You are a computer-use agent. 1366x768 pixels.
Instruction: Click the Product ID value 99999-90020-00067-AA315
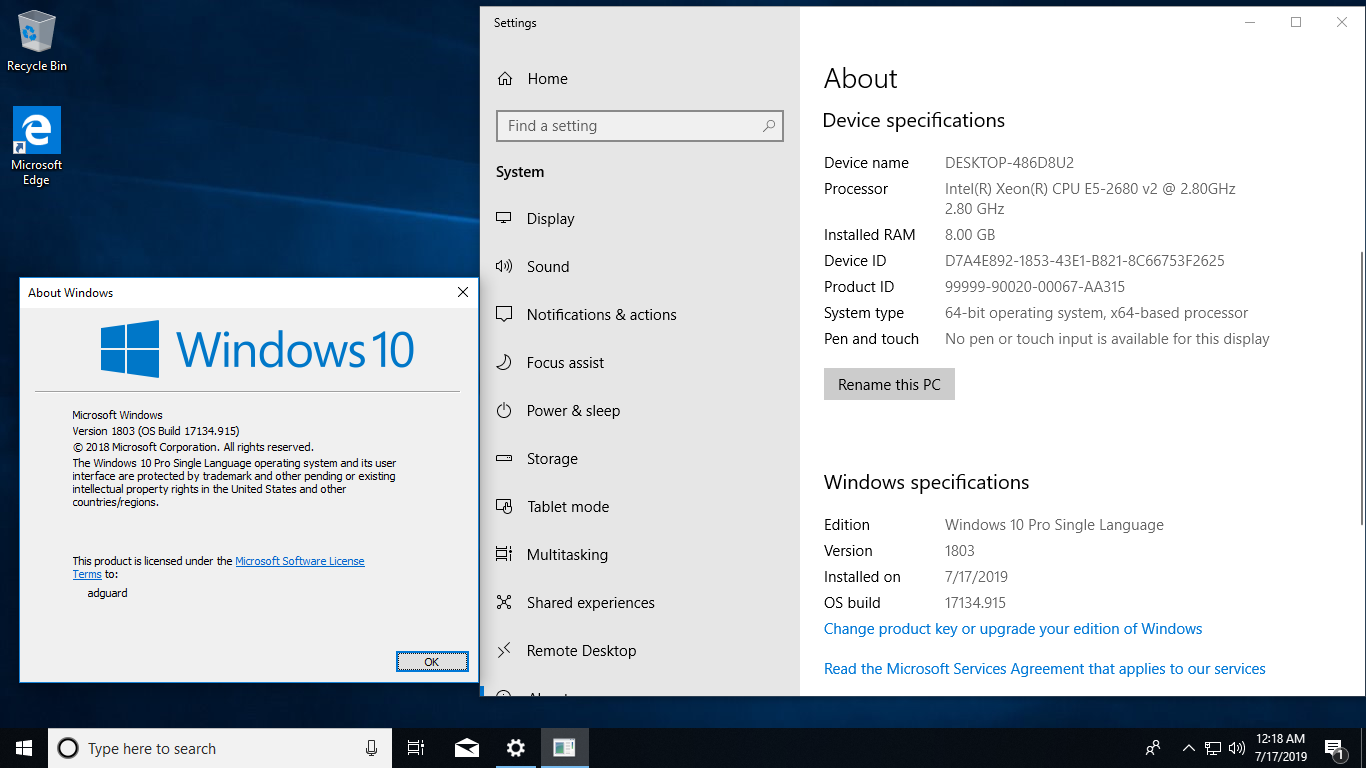[x=1035, y=287]
